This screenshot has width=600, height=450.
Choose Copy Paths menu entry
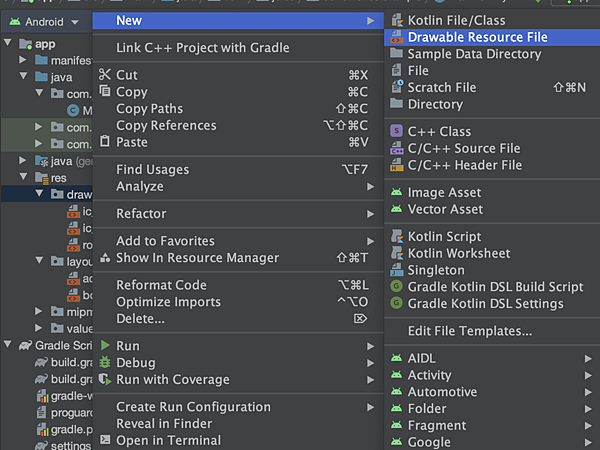[238, 109]
